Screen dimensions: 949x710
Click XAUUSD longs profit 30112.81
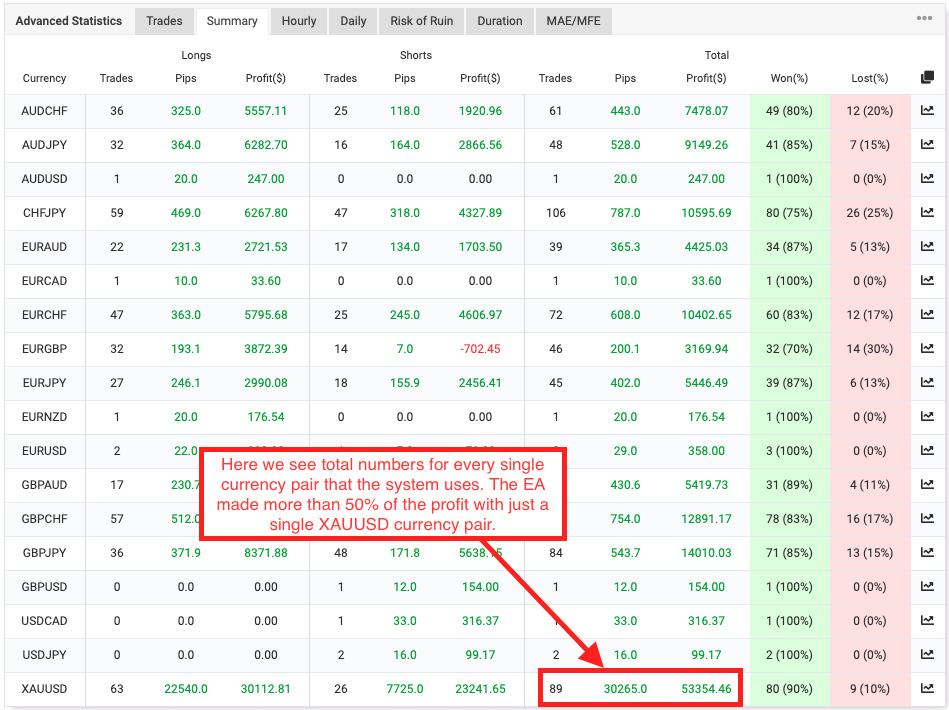(266, 688)
